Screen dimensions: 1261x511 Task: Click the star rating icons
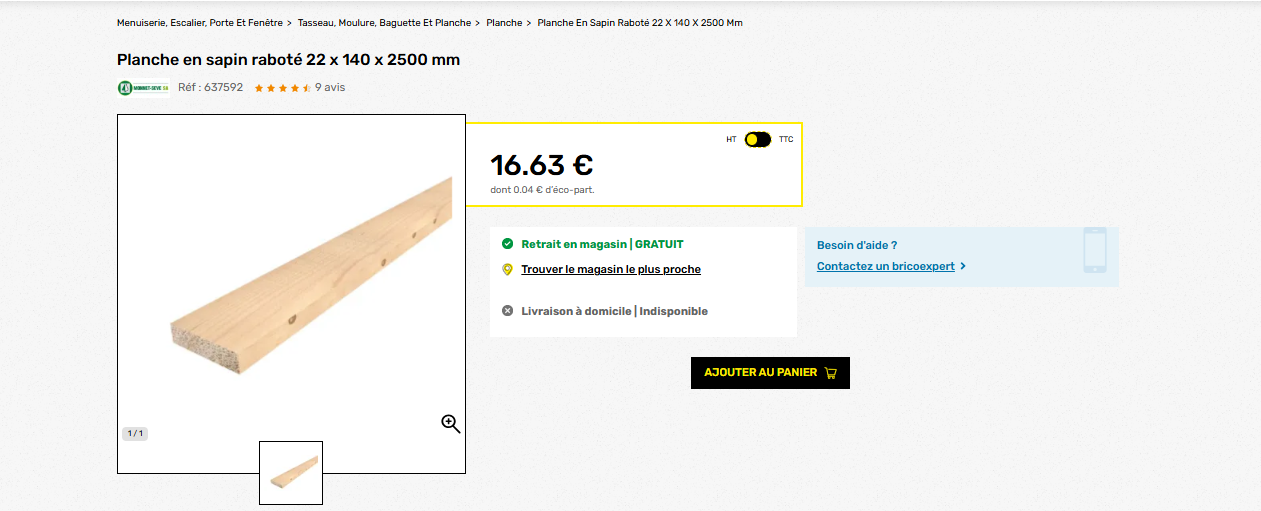282,88
